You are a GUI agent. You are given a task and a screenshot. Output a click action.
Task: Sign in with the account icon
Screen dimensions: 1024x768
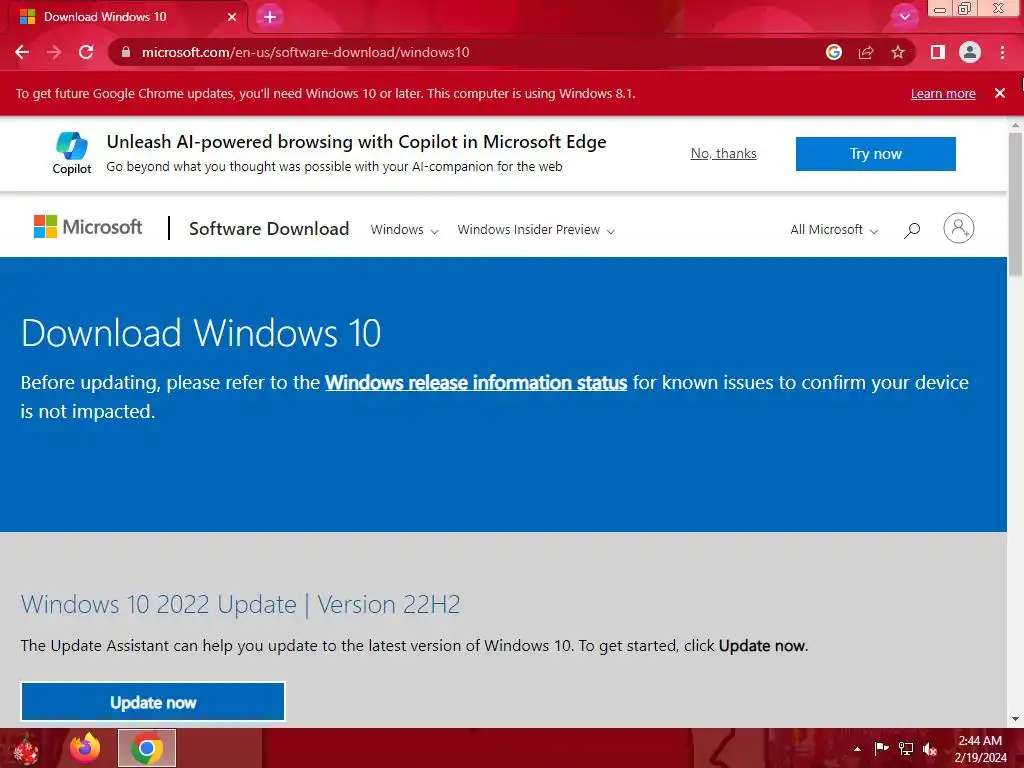click(959, 229)
